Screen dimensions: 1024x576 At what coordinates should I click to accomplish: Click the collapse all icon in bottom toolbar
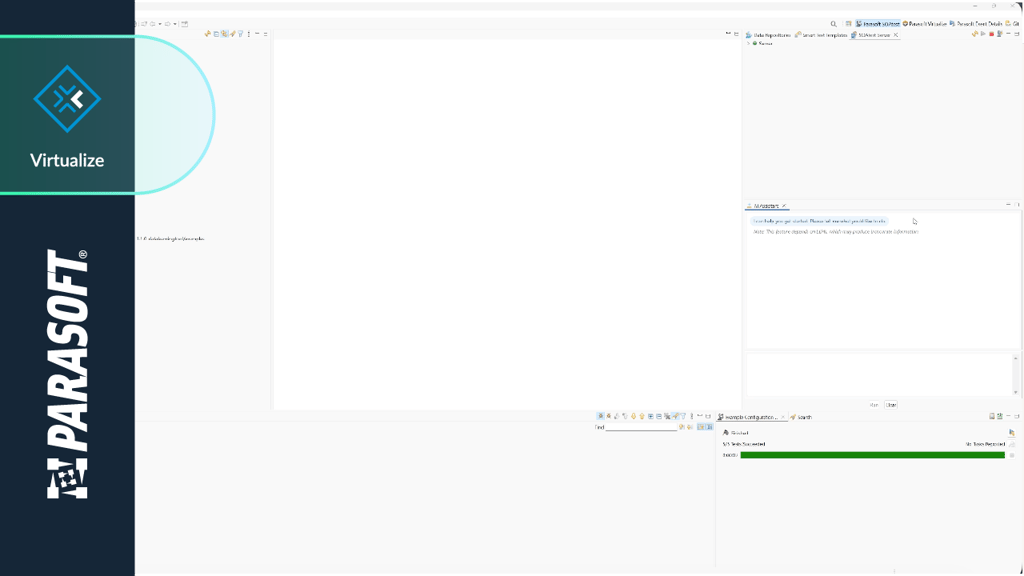click(x=659, y=416)
